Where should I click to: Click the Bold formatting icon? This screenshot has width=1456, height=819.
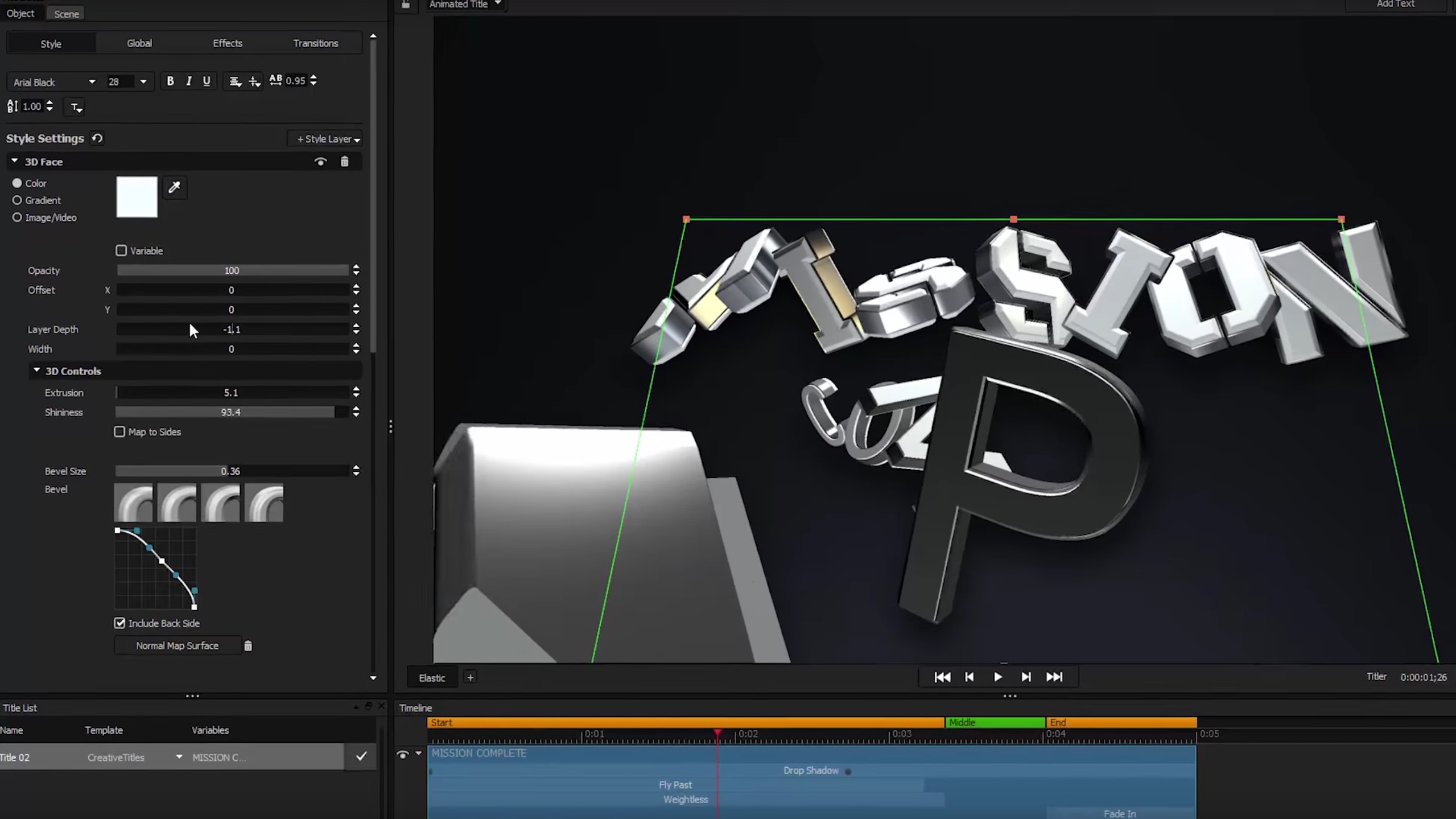click(170, 81)
